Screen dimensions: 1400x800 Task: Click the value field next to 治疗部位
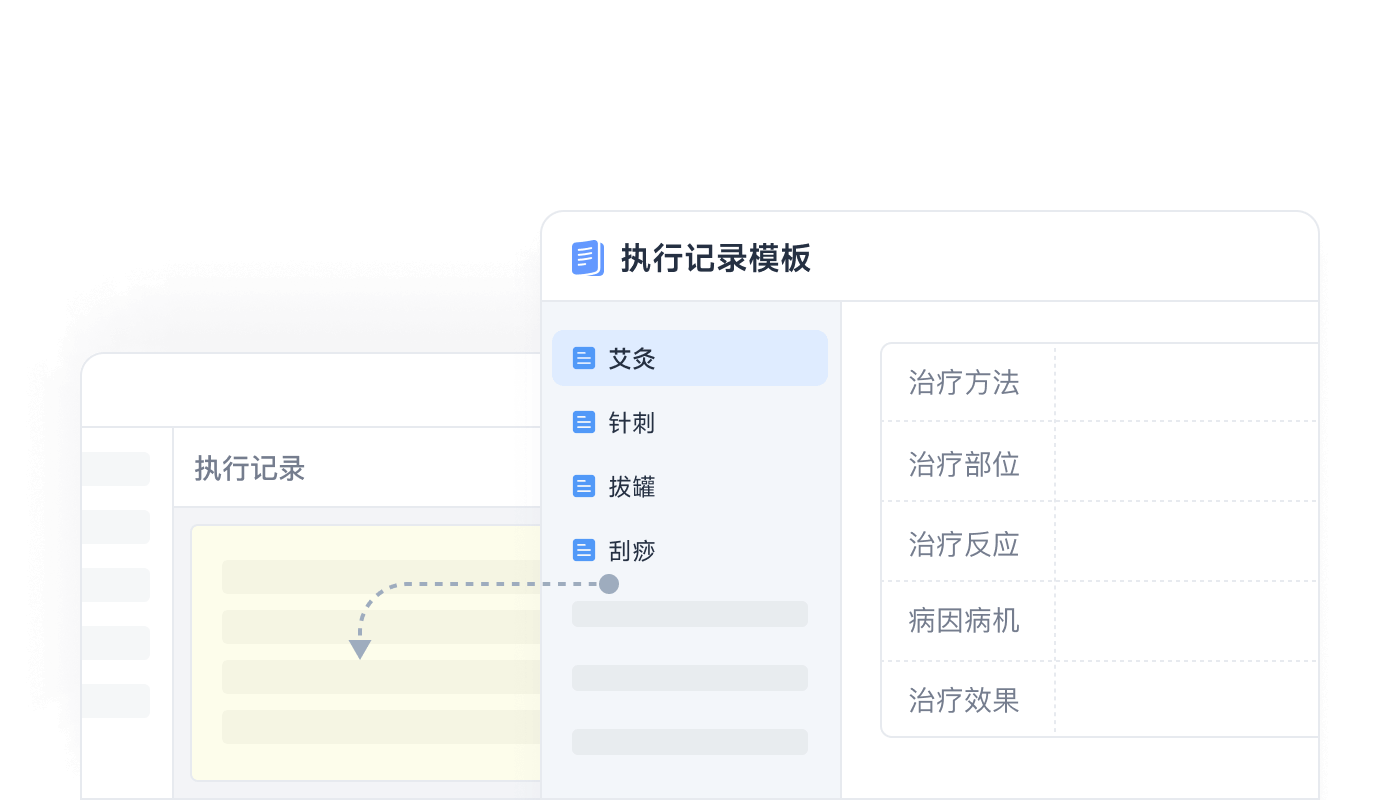(1187, 462)
